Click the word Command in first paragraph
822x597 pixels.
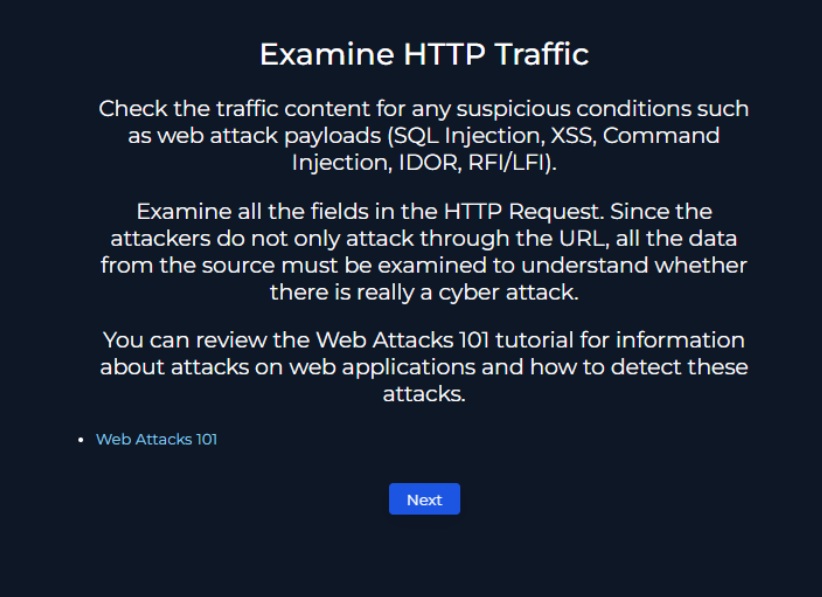(x=661, y=136)
